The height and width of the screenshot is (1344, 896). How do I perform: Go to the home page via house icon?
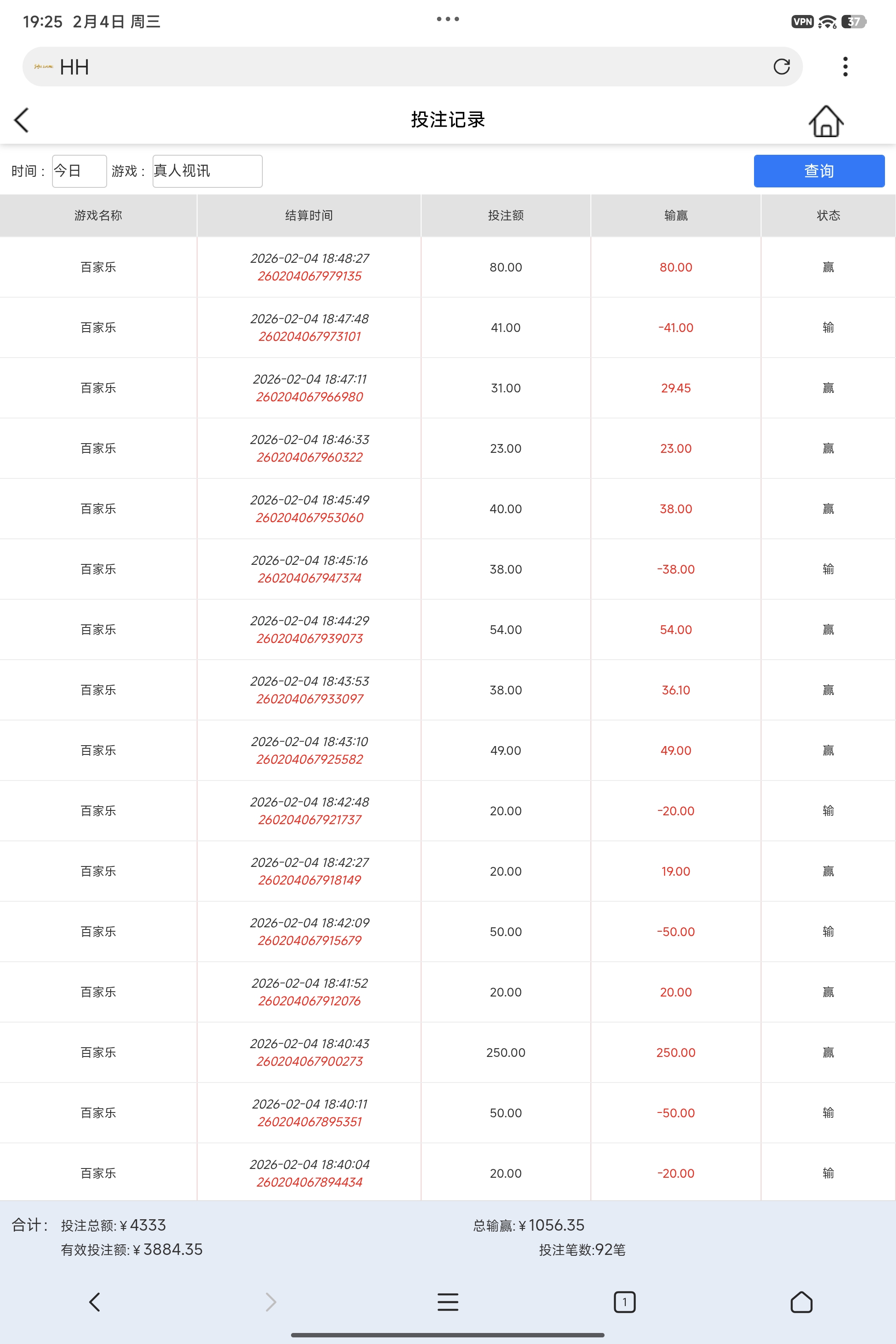click(826, 121)
